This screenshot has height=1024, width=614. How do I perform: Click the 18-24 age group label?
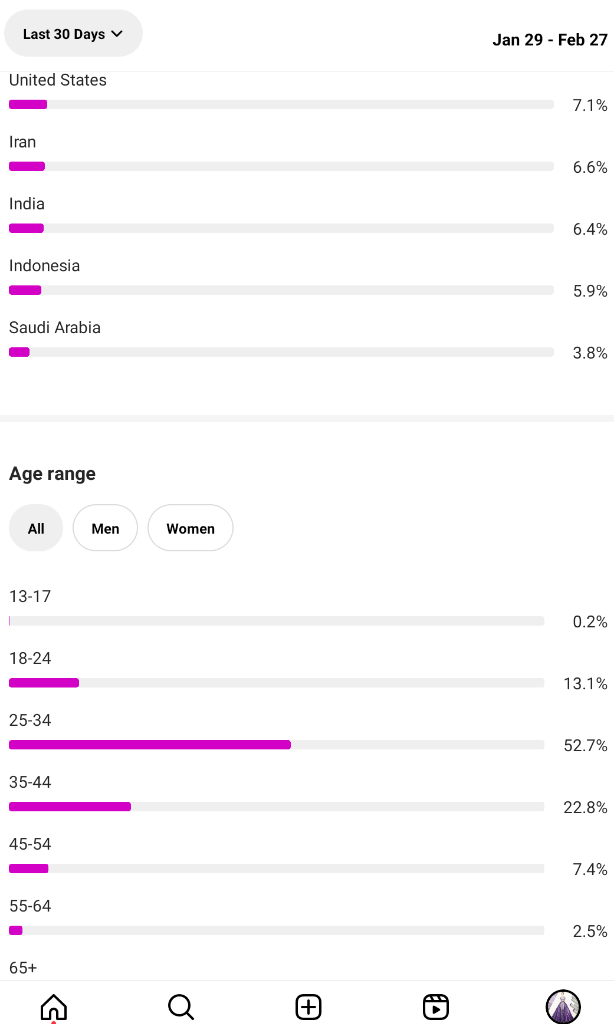[x=30, y=658]
